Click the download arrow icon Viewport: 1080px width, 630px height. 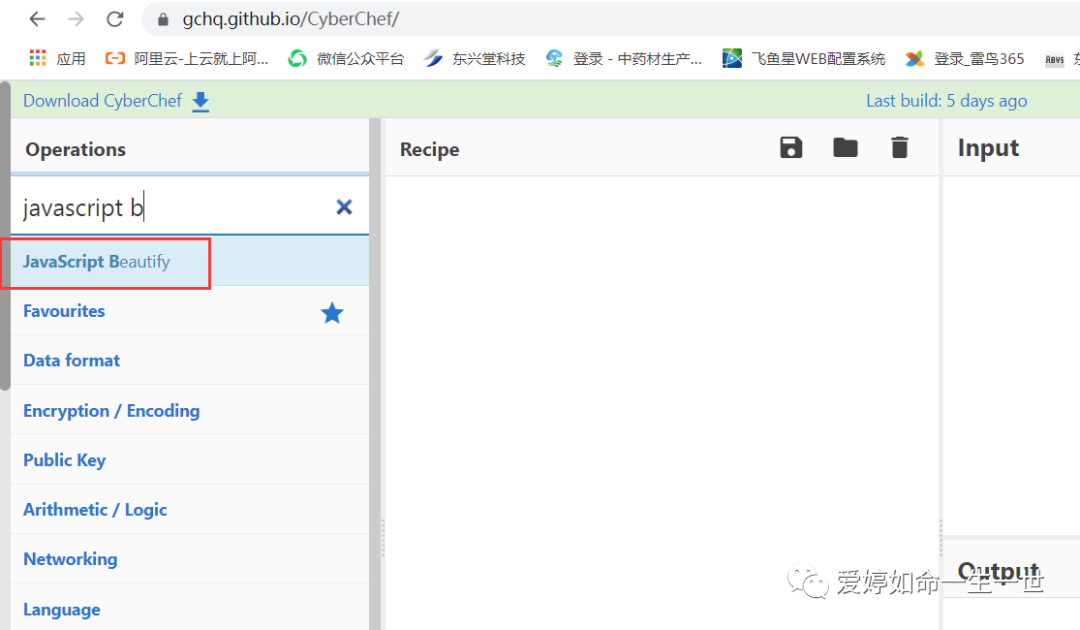(200, 101)
